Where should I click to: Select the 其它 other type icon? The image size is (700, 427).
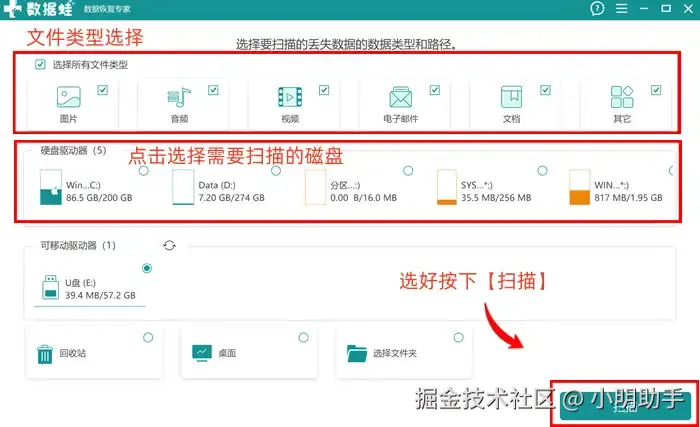[x=622, y=97]
